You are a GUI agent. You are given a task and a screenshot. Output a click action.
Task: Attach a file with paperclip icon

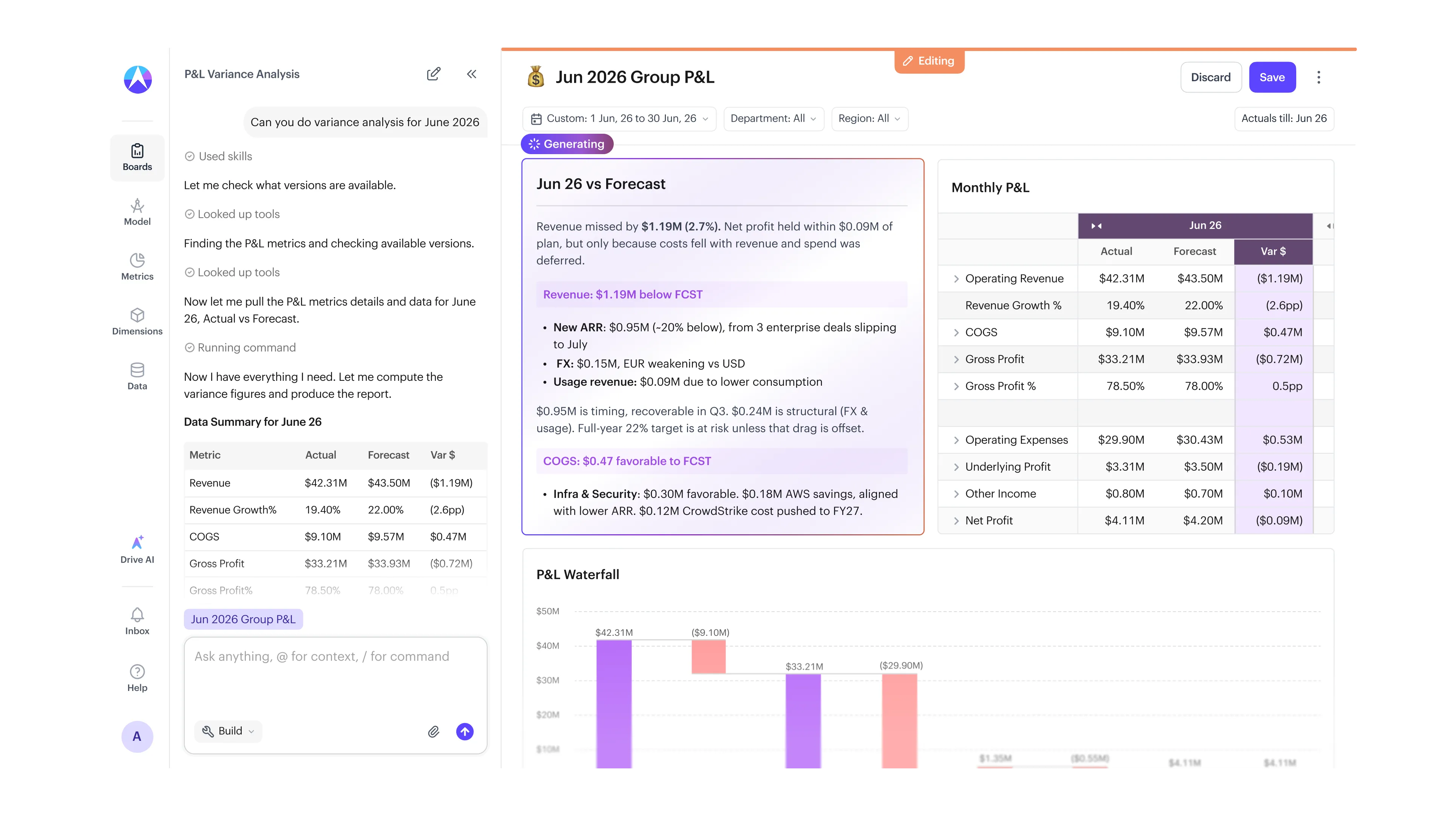tap(434, 732)
